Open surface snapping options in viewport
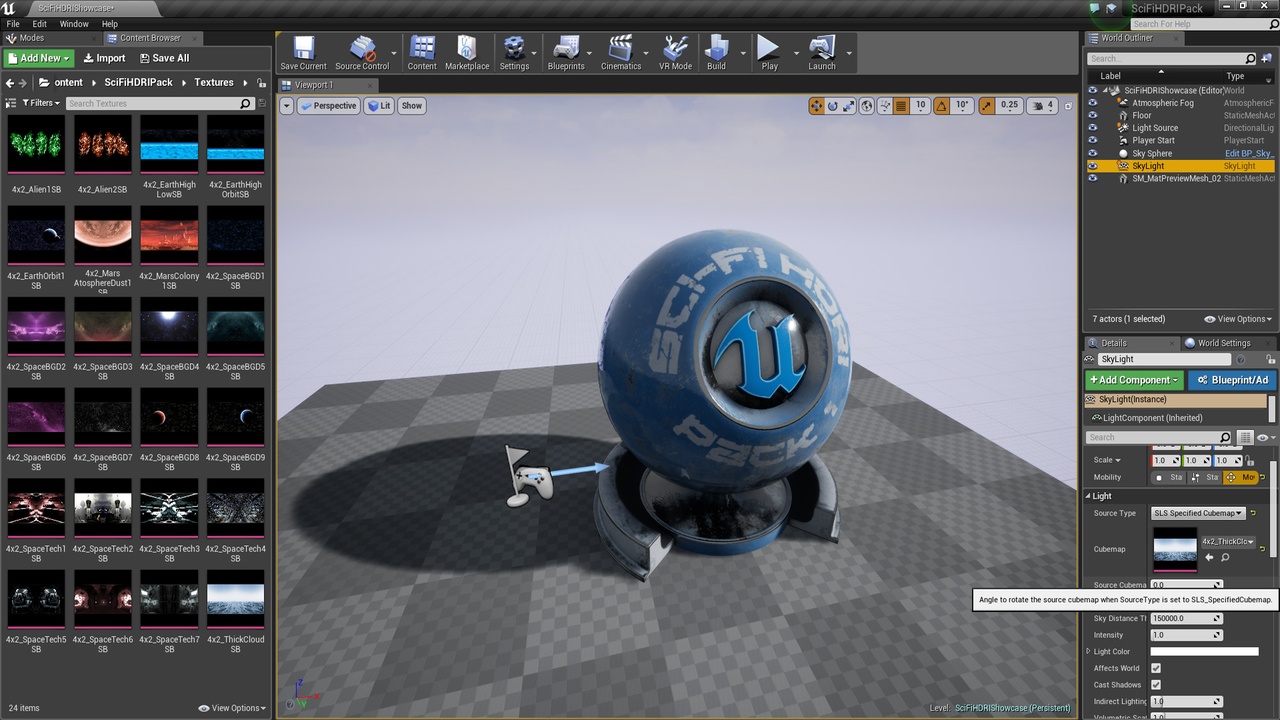Image resolution: width=1280 pixels, height=720 pixels. (x=884, y=105)
